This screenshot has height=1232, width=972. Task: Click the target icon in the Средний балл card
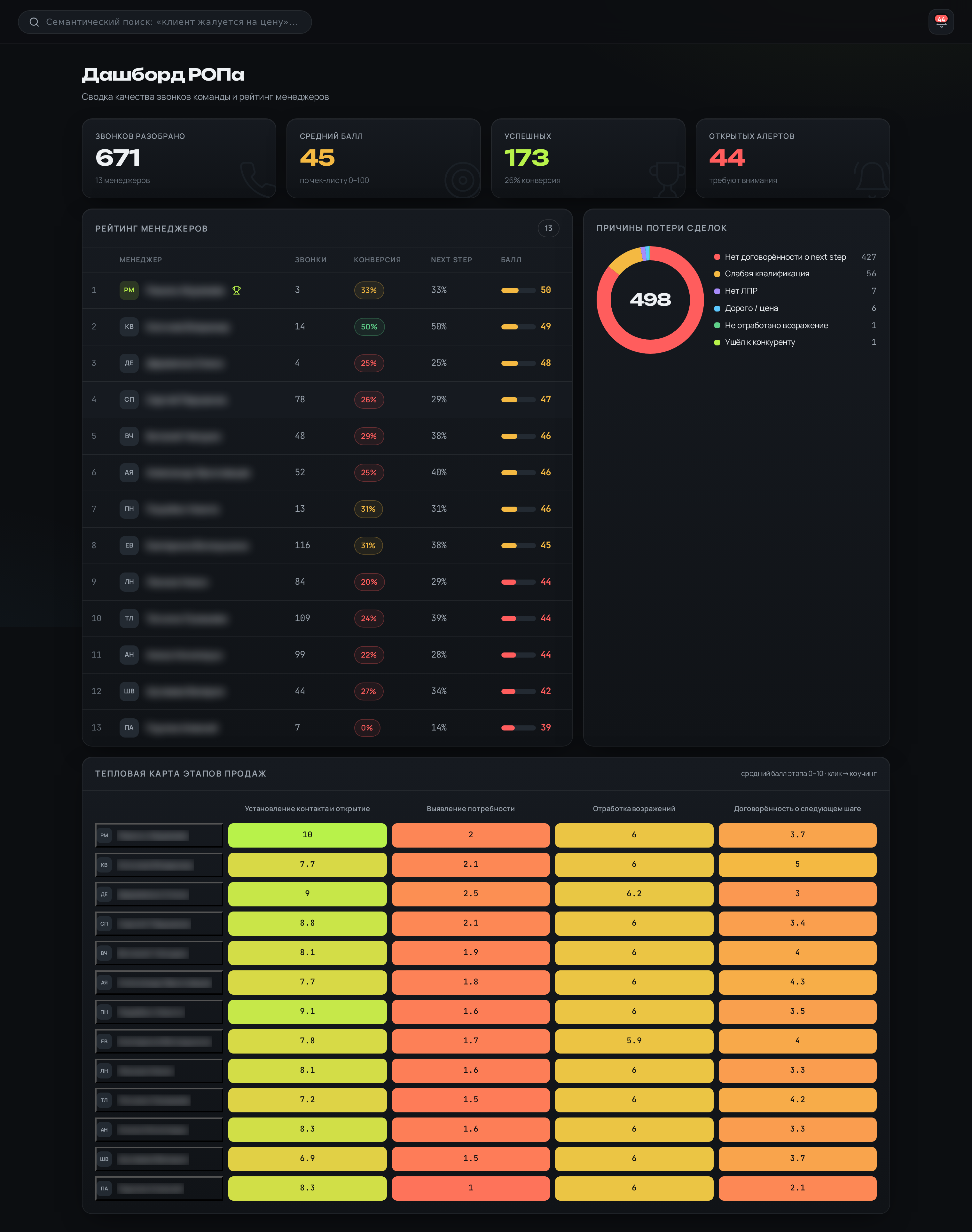[463, 180]
